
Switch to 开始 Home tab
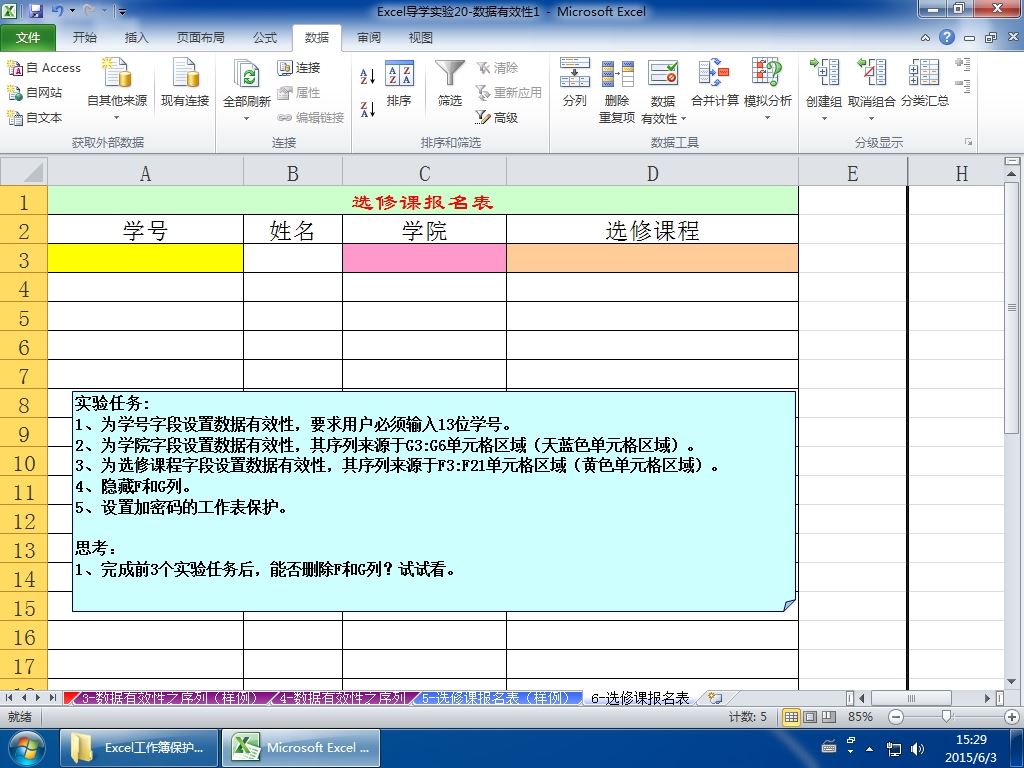(84, 38)
